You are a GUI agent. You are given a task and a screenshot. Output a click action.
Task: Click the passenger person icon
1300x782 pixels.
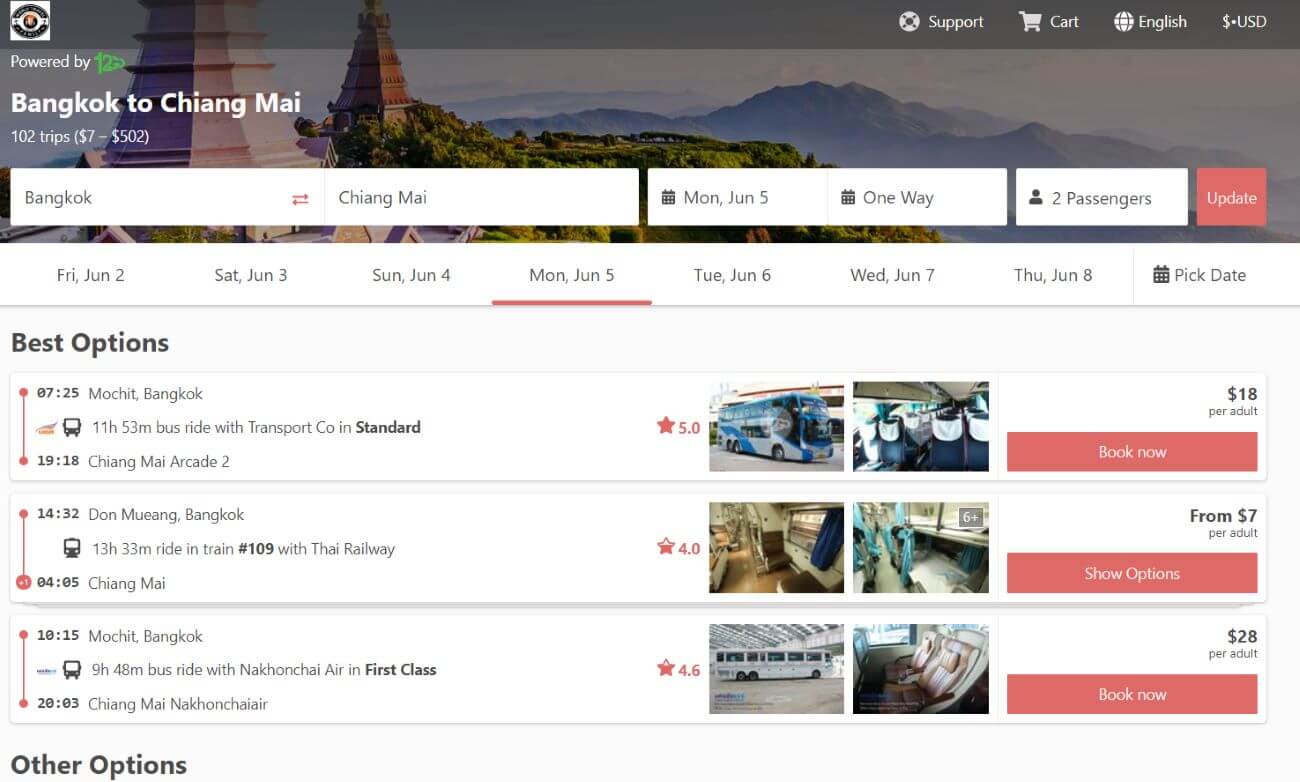coord(1036,198)
